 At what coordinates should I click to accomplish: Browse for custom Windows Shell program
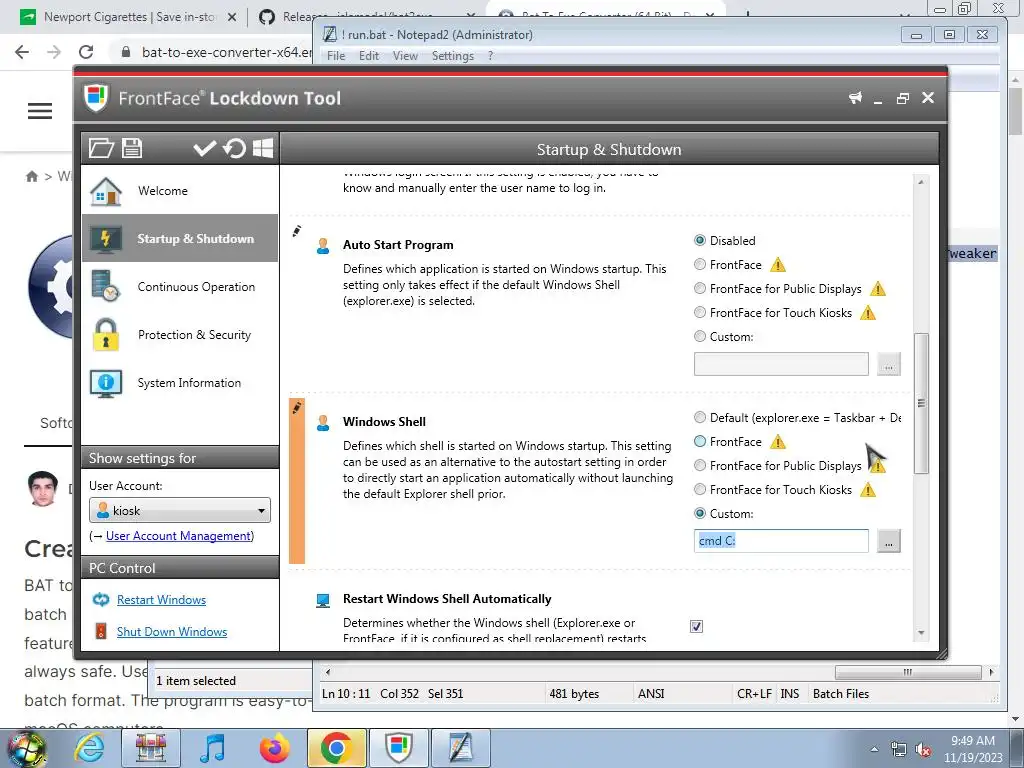pos(888,541)
